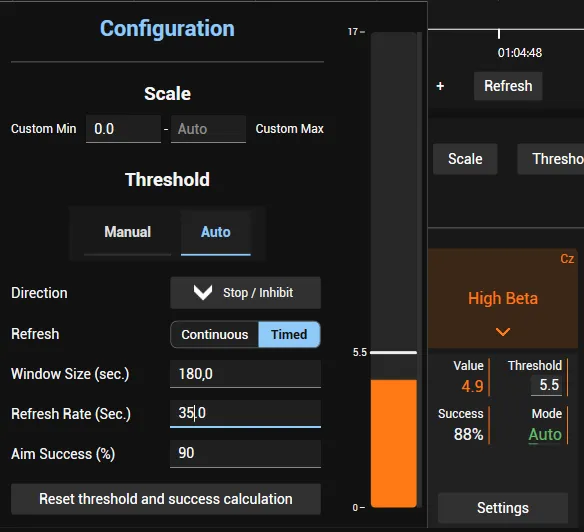The width and height of the screenshot is (584, 532).
Task: Select Timed refresh mode
Action: tap(289, 335)
